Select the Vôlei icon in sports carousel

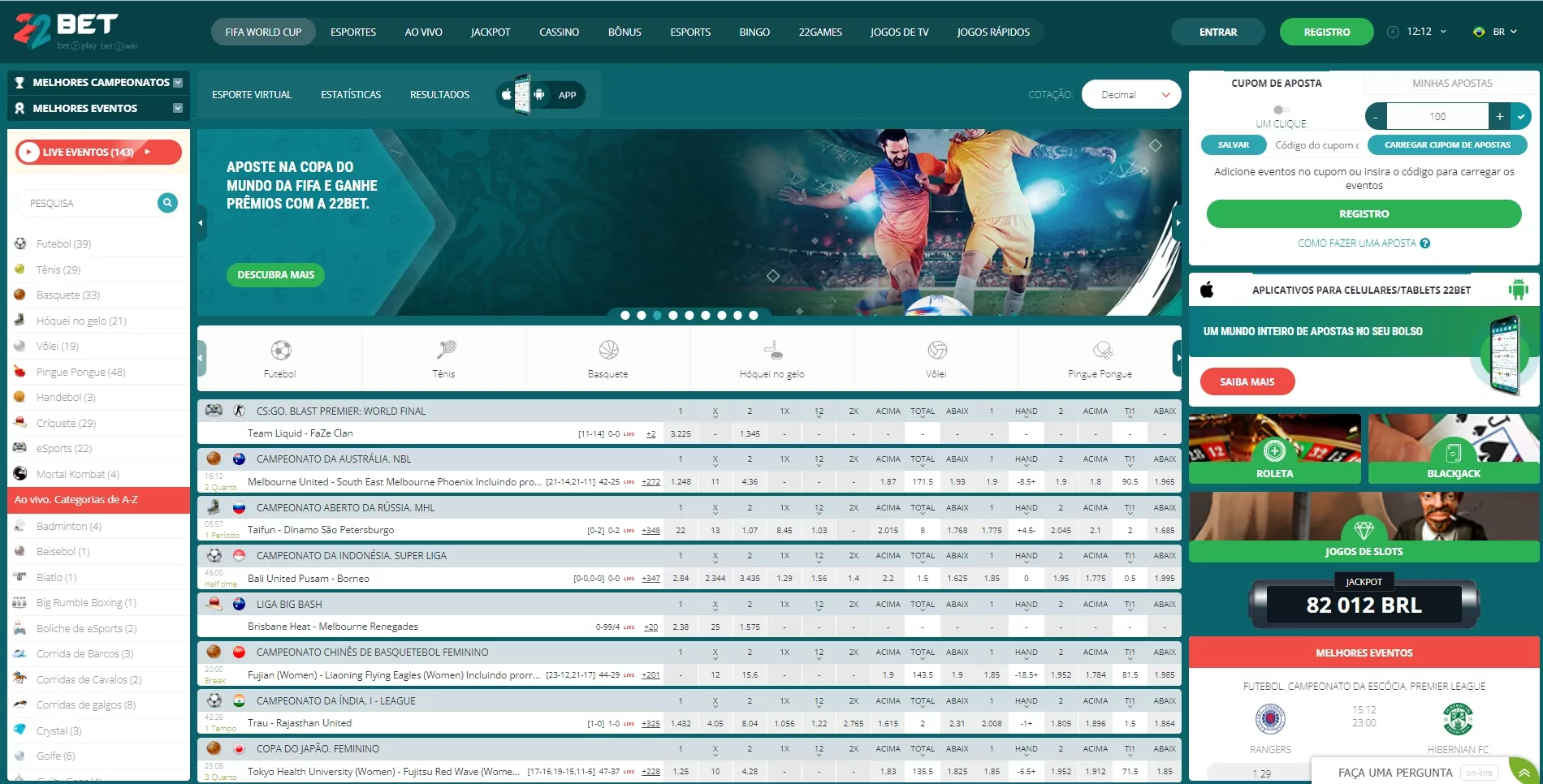tap(936, 351)
